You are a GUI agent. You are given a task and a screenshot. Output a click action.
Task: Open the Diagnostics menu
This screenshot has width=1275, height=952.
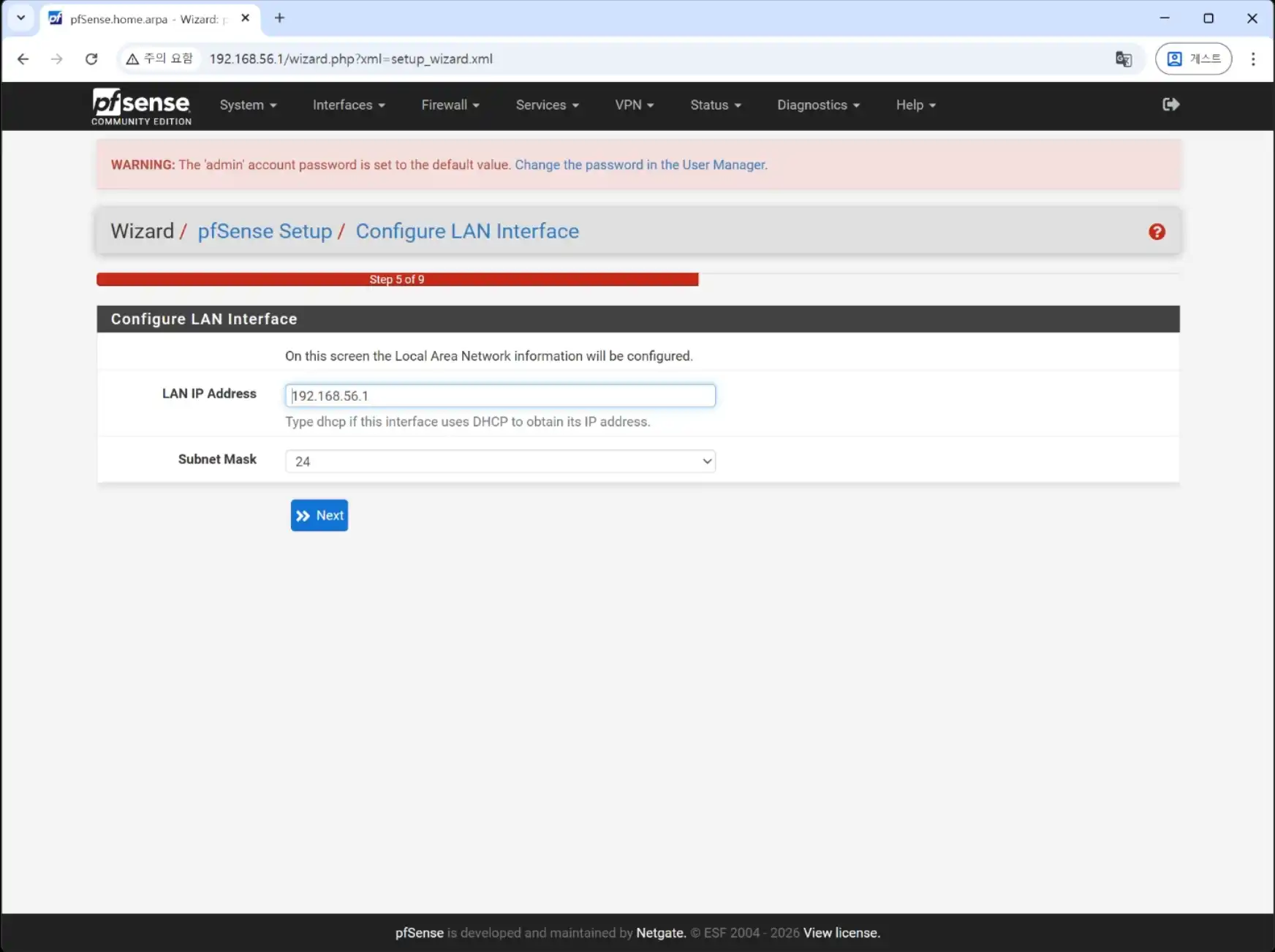pyautogui.click(x=817, y=105)
